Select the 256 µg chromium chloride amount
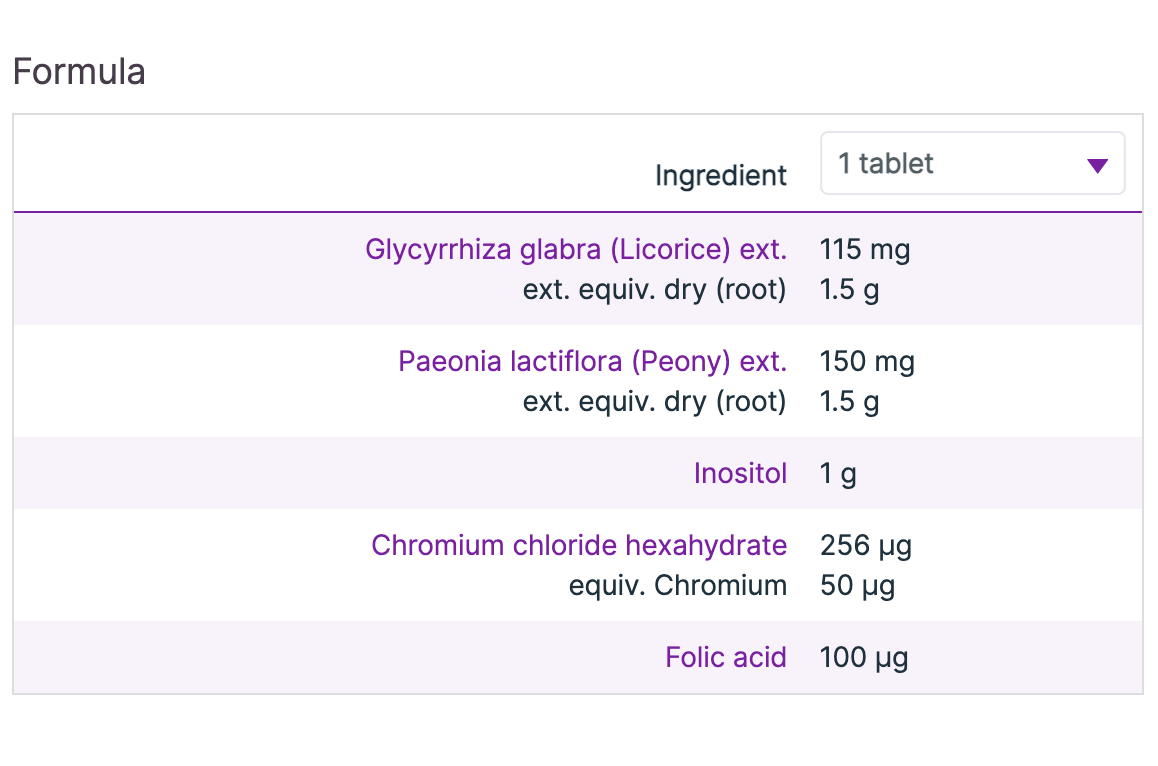Screen dimensions: 1158x766 point(866,545)
